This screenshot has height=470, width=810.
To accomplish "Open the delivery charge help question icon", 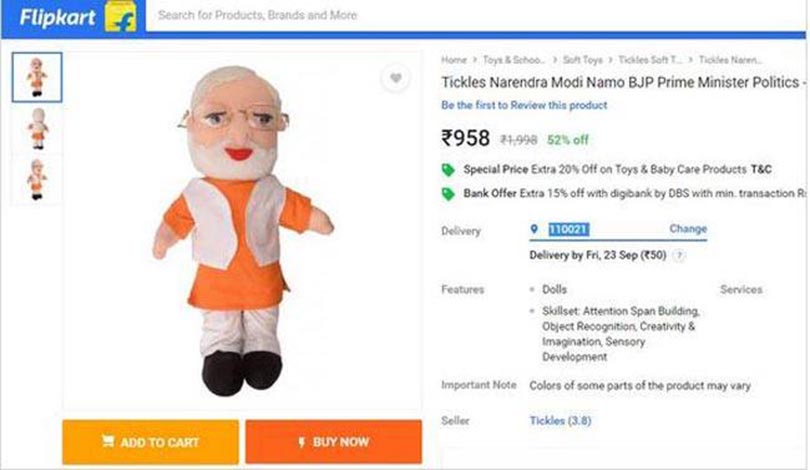I will pos(680,256).
